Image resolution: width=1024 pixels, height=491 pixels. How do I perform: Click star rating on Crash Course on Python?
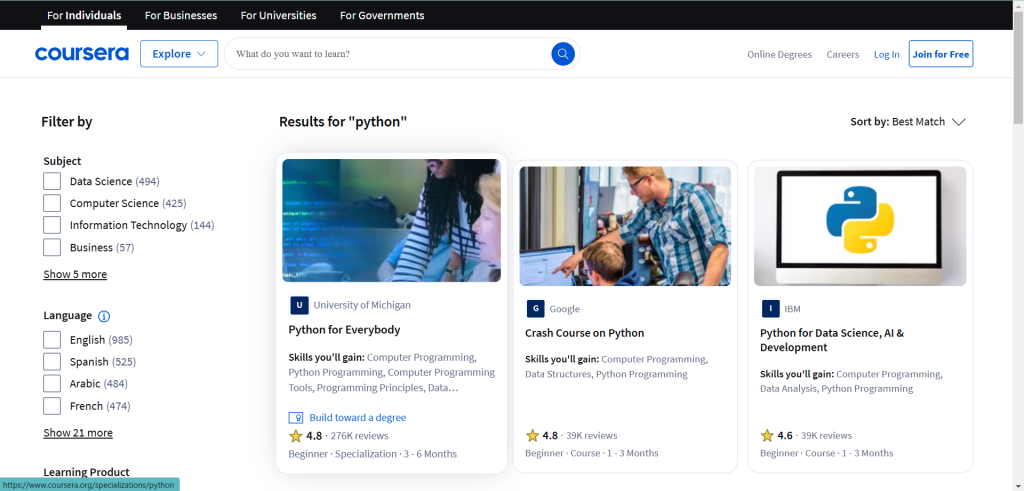click(532, 436)
